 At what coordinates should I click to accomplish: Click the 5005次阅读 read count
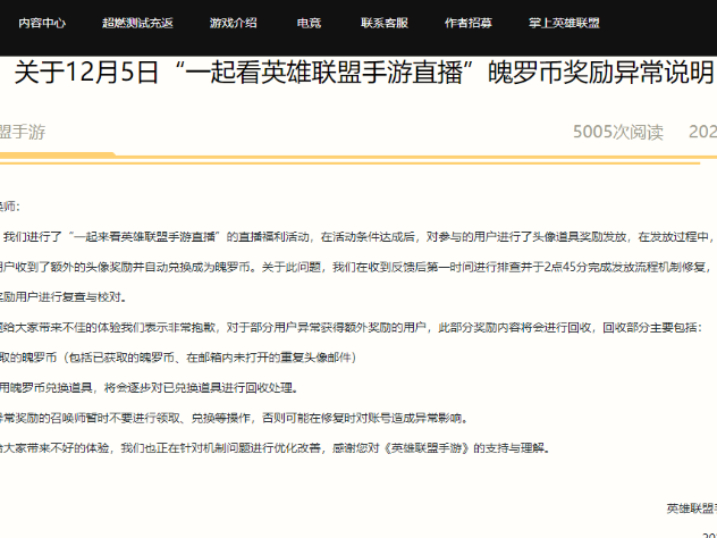[x=618, y=132]
